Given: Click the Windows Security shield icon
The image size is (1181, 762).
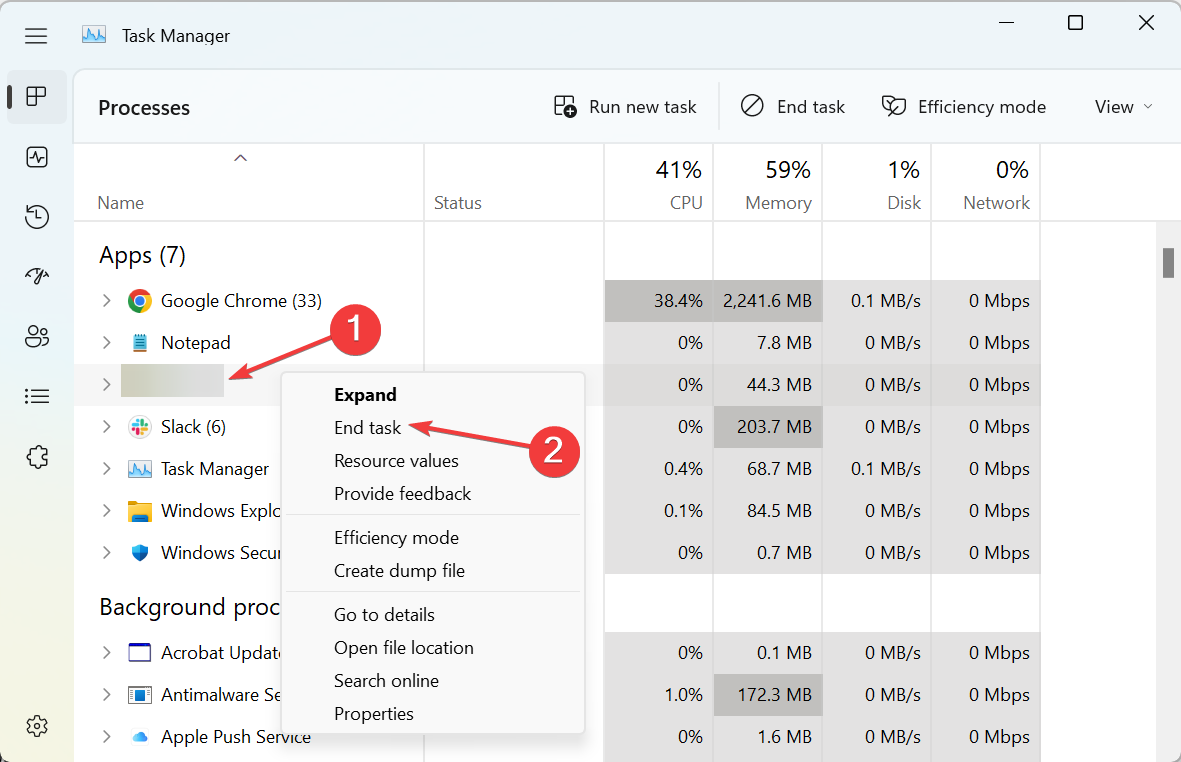Looking at the screenshot, I should [139, 553].
